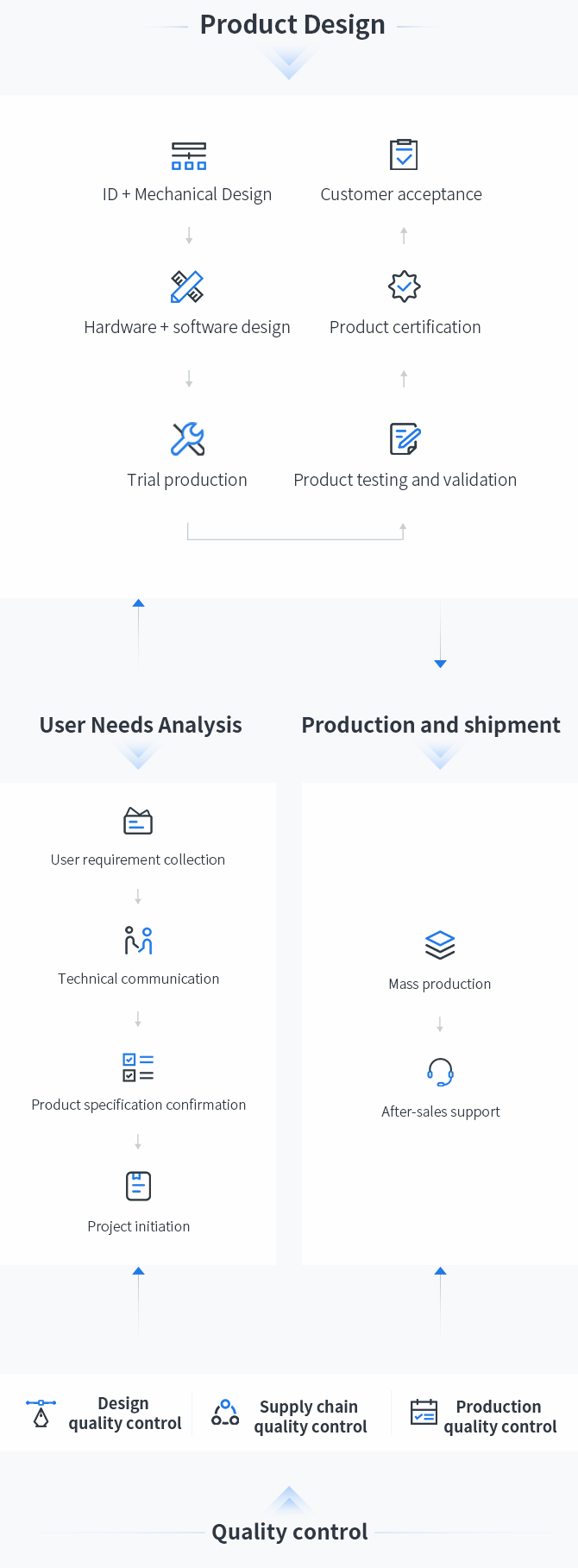The height and width of the screenshot is (1568, 578).
Task: Select the Production and shipment heading
Action: click(430, 725)
